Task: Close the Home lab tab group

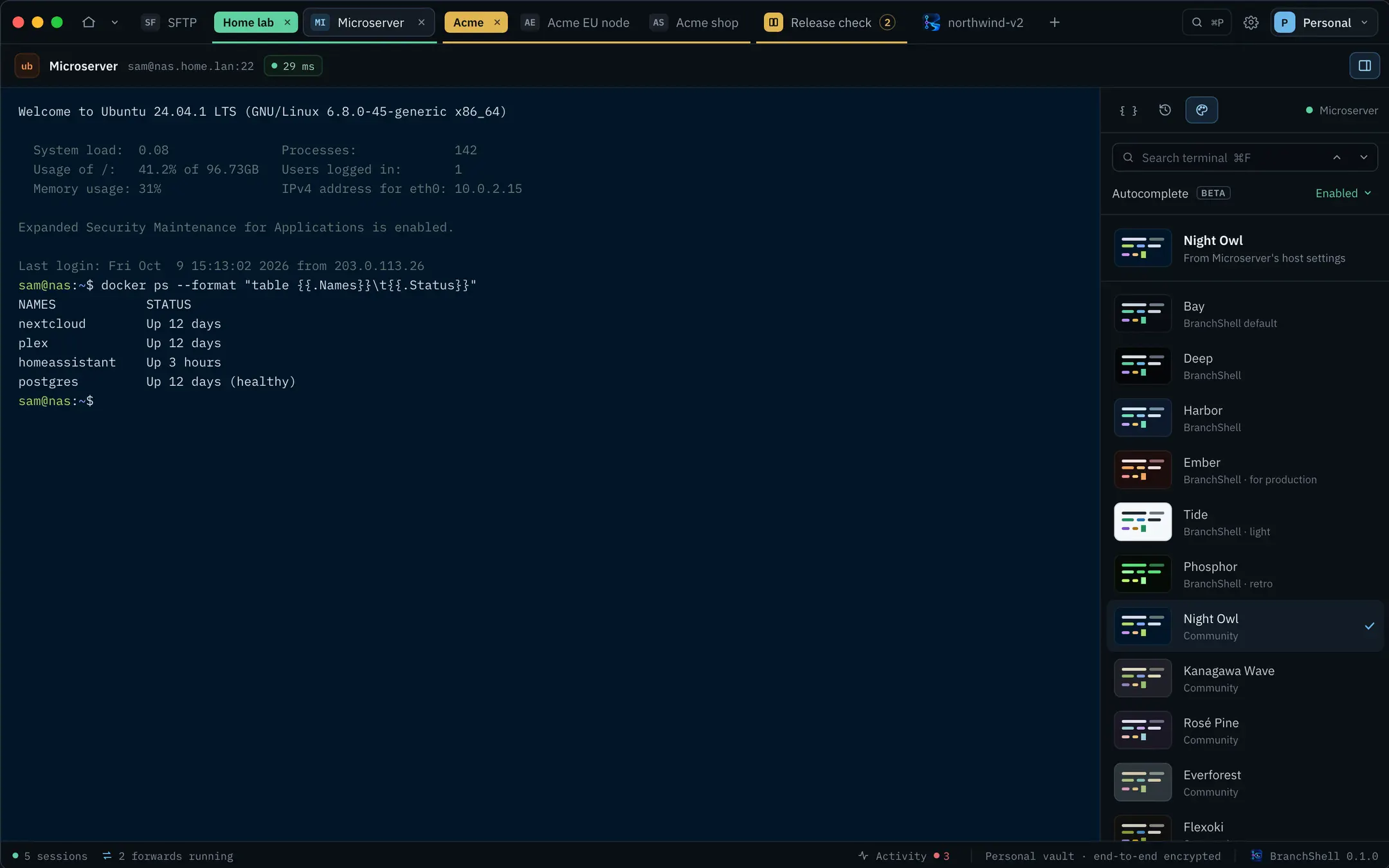Action: [287, 23]
